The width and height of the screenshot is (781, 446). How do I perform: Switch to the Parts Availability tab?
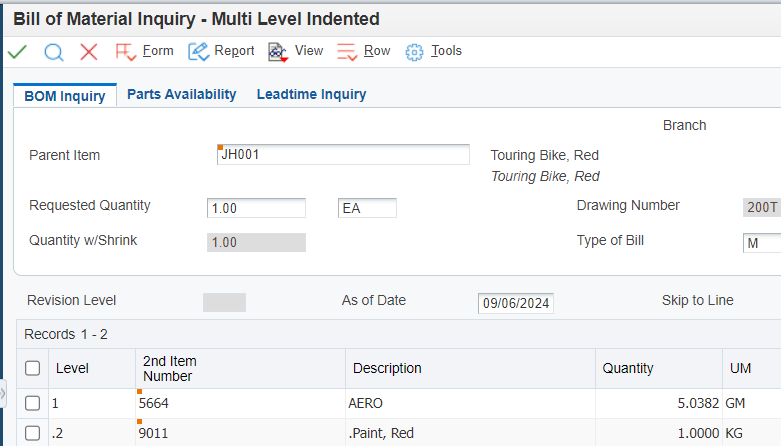click(x=182, y=94)
